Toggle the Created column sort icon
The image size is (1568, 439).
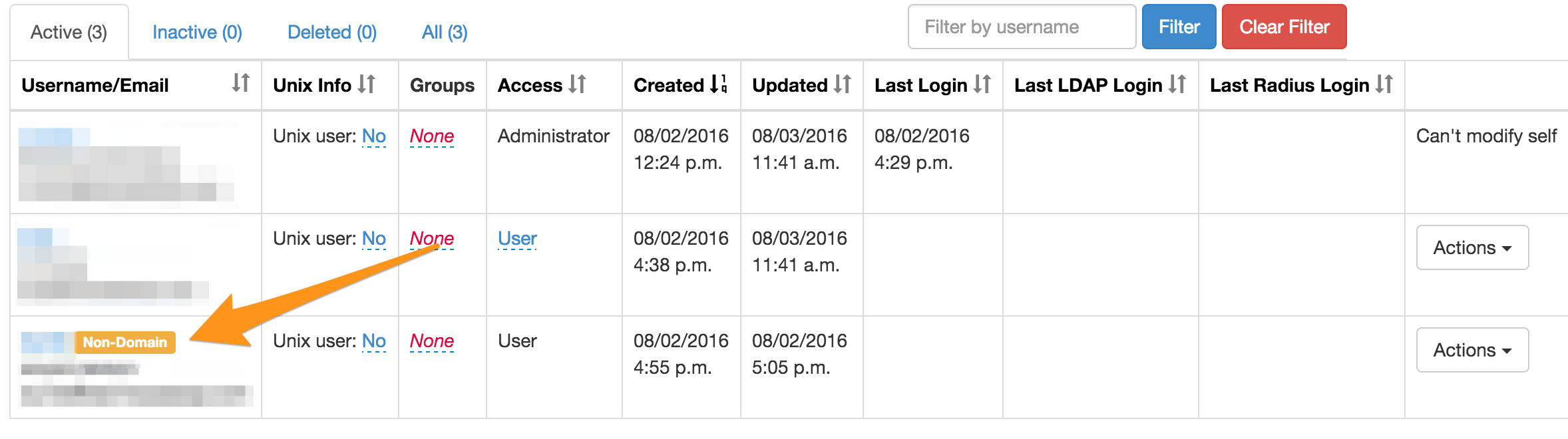719,84
